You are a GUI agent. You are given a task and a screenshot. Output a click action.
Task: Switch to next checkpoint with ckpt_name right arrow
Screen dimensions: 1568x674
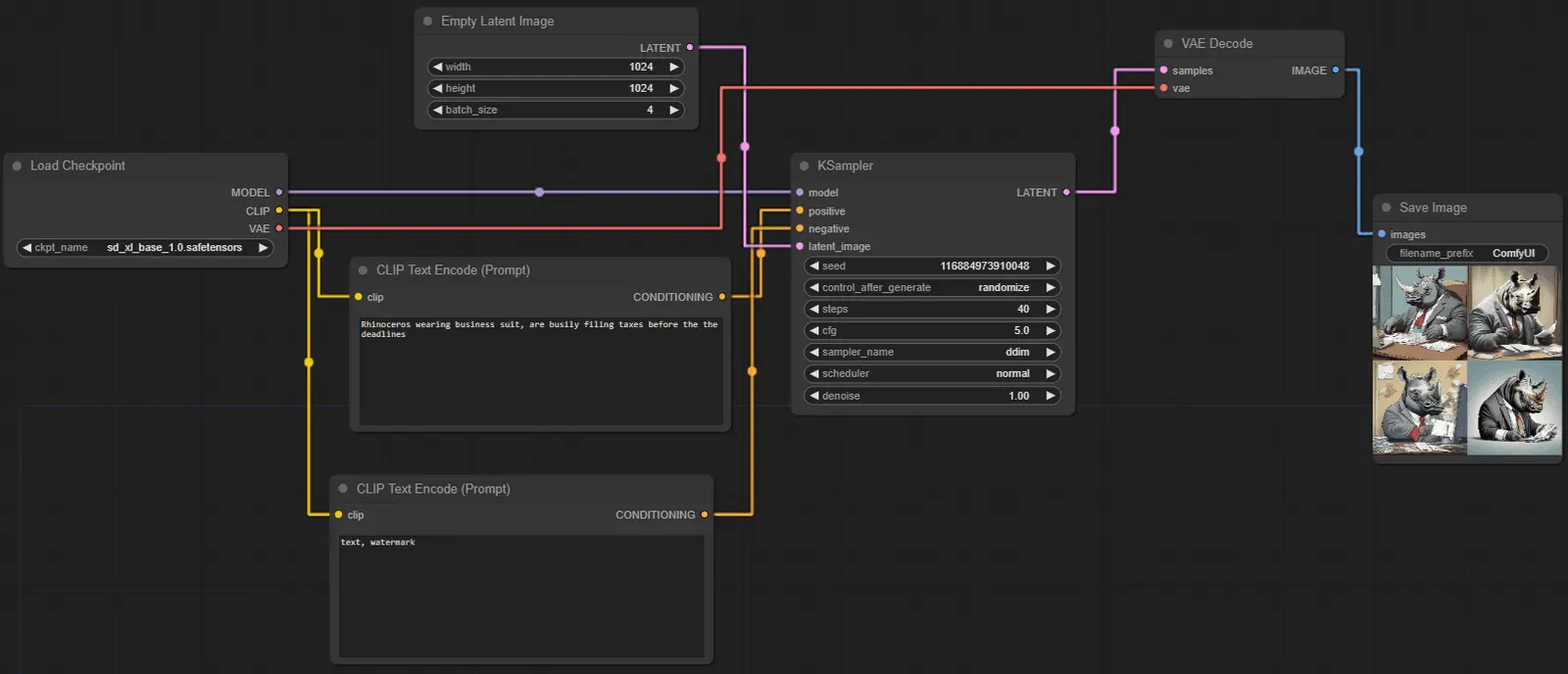(x=263, y=248)
